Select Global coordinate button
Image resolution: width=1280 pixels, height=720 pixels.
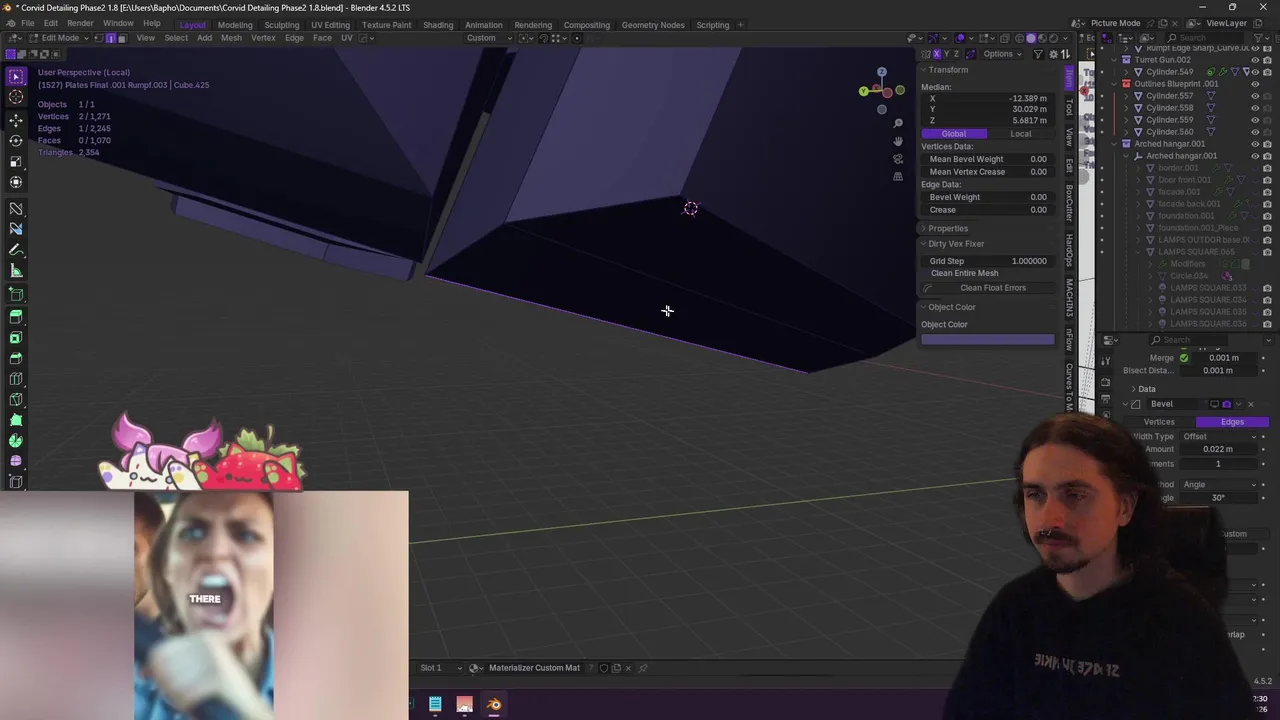954,134
